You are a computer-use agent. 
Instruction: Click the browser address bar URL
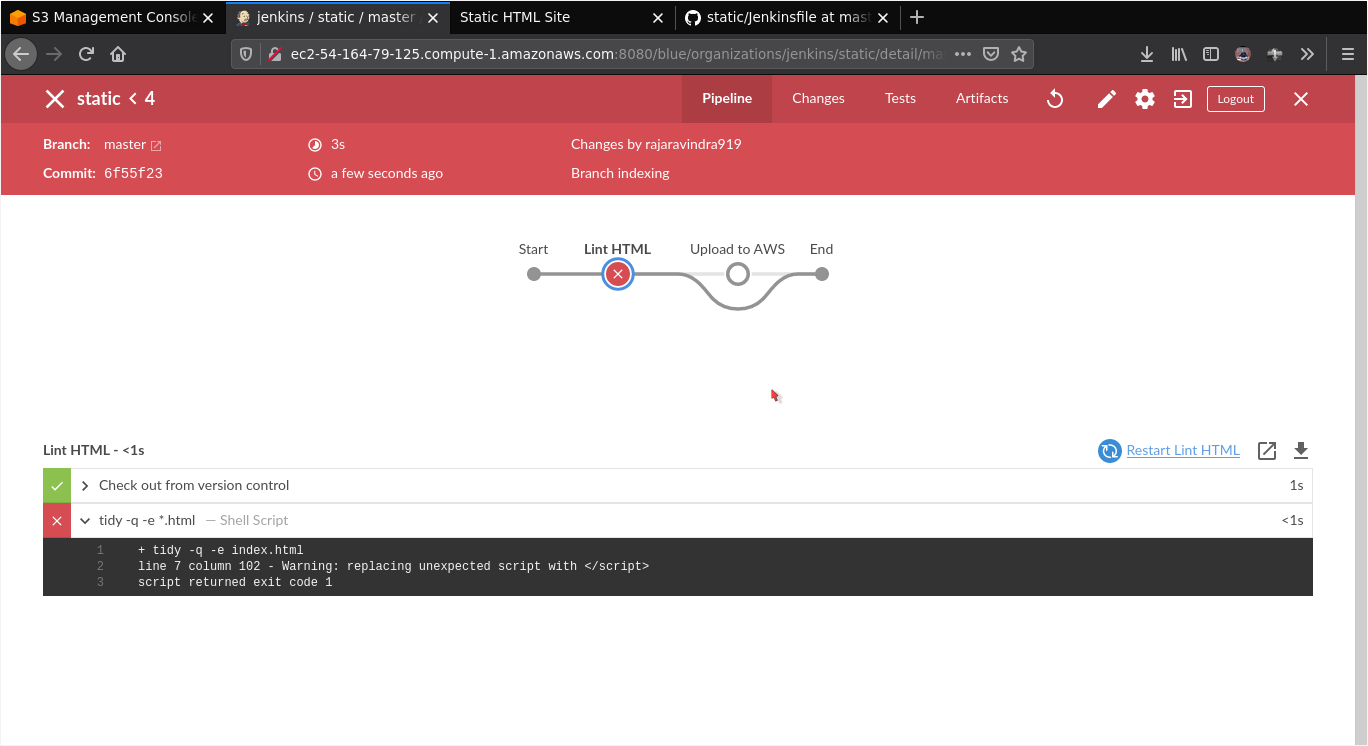616,54
